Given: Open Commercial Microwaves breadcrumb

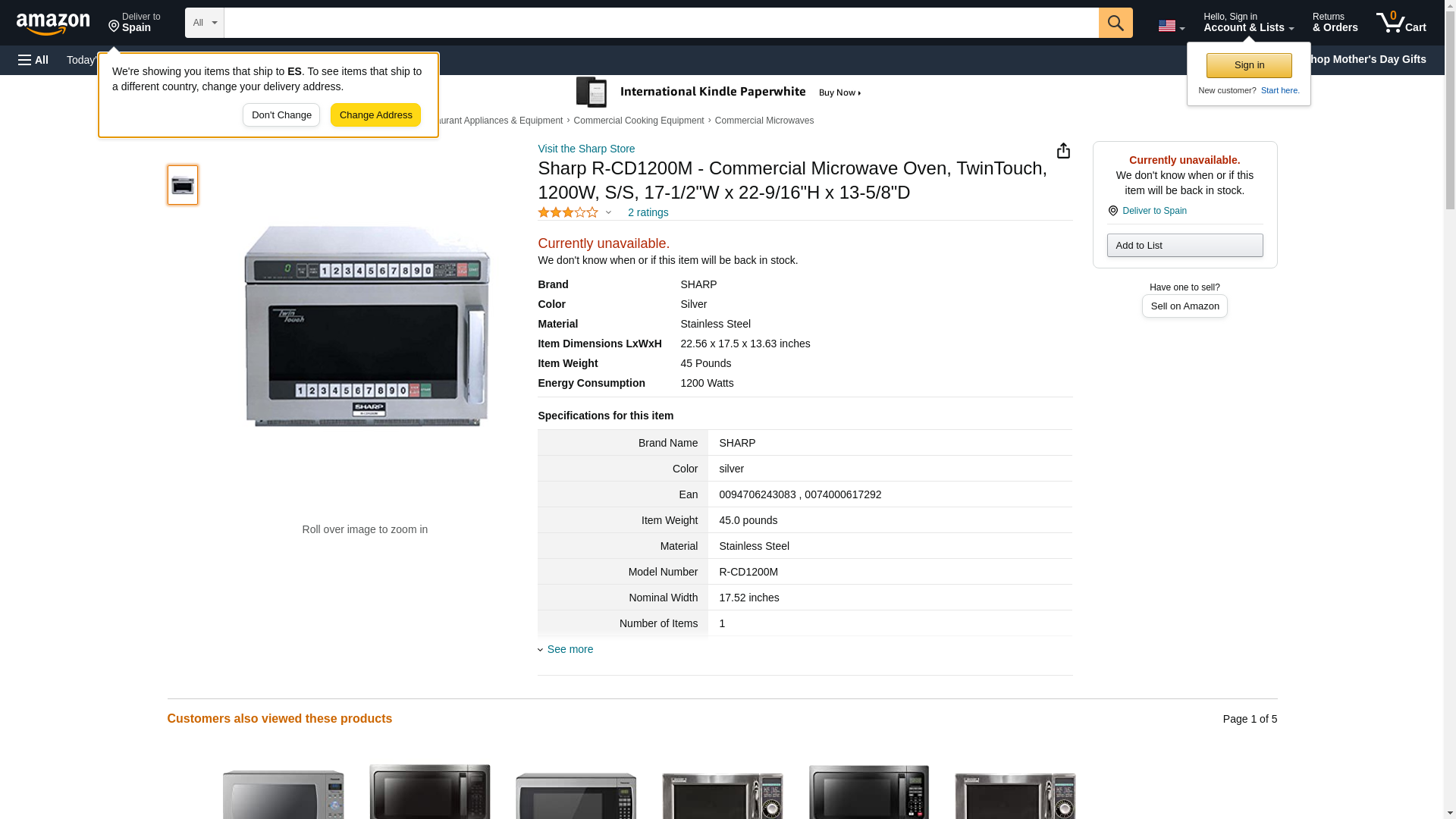Looking at the screenshot, I should click(764, 121).
